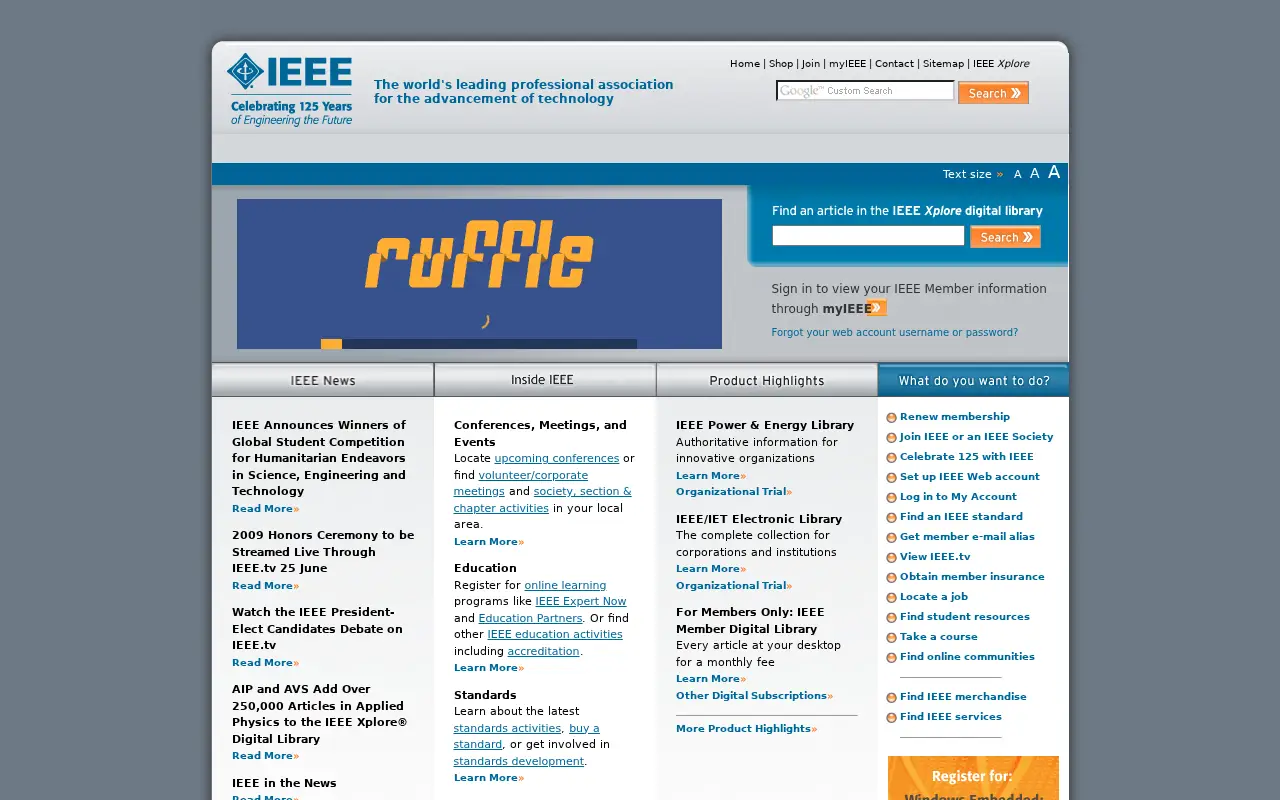Image resolution: width=1280 pixels, height=800 pixels.
Task: Click bullet icon beside Find IEEE services
Action: click(891, 718)
